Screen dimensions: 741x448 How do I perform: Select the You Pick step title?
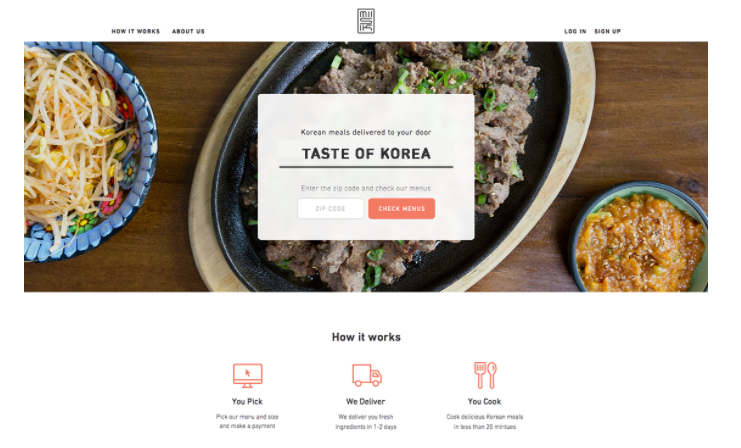pyautogui.click(x=247, y=401)
